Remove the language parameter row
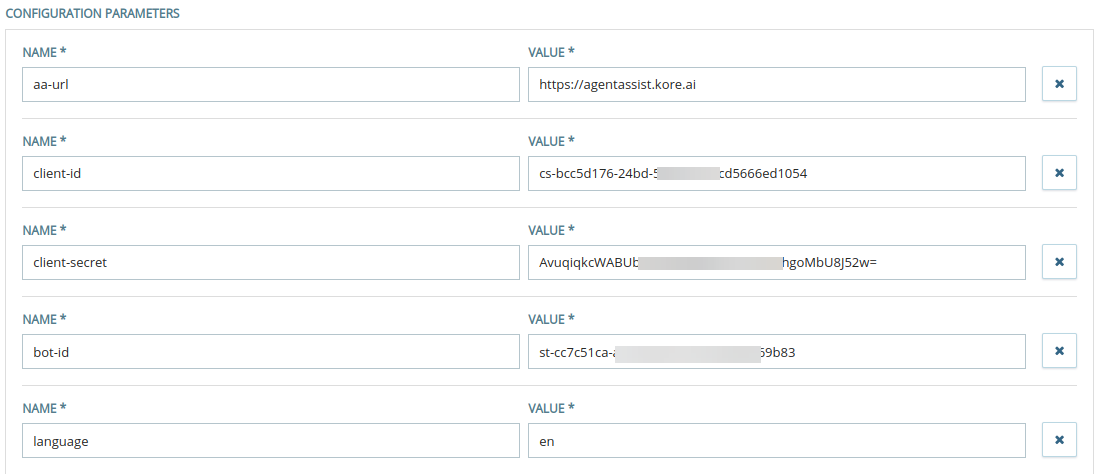1099x474 pixels. click(1059, 440)
